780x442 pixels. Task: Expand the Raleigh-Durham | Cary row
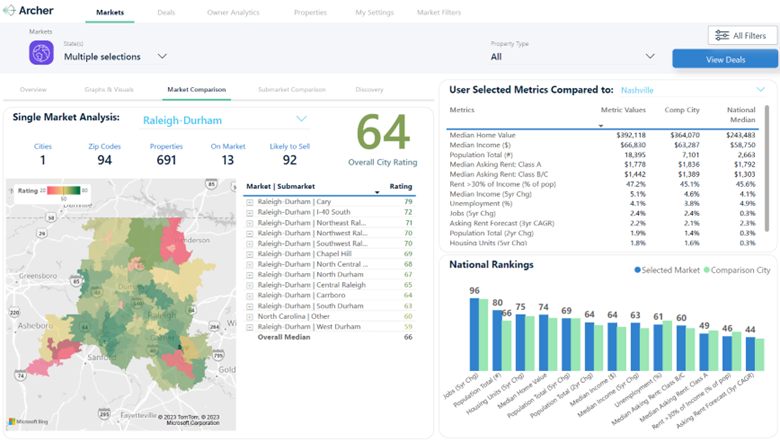pyautogui.click(x=250, y=202)
